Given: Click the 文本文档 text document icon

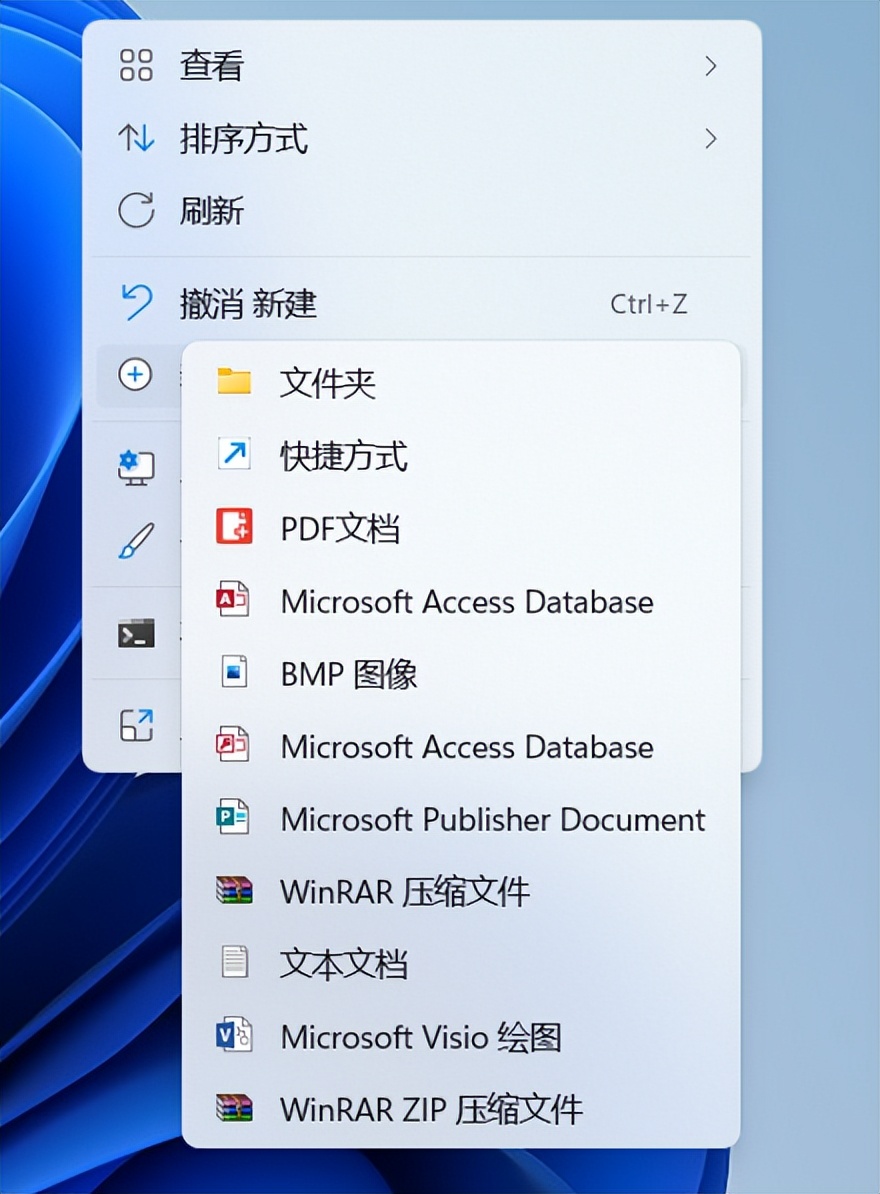Looking at the screenshot, I should (x=232, y=964).
